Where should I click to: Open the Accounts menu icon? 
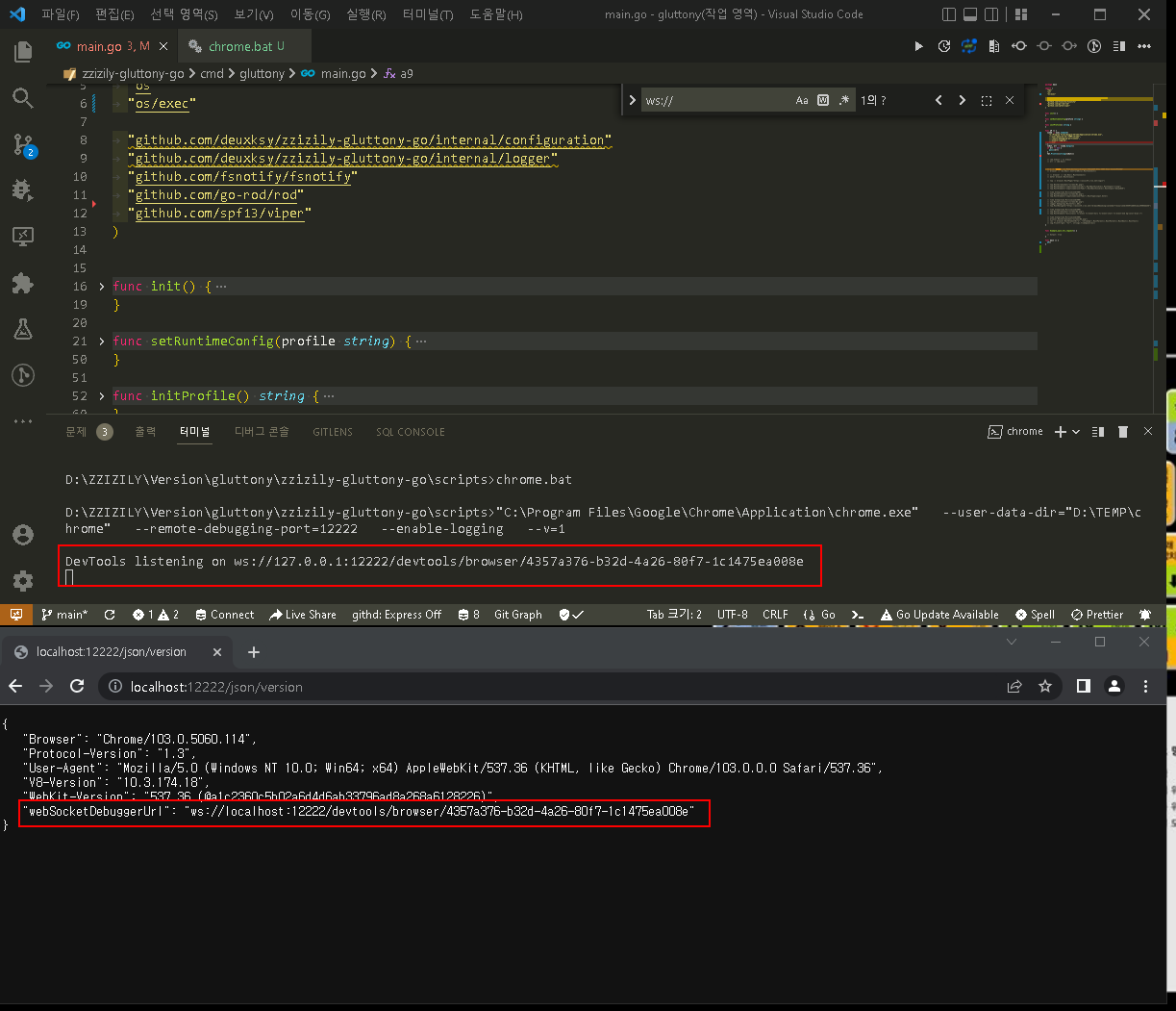pyautogui.click(x=23, y=535)
